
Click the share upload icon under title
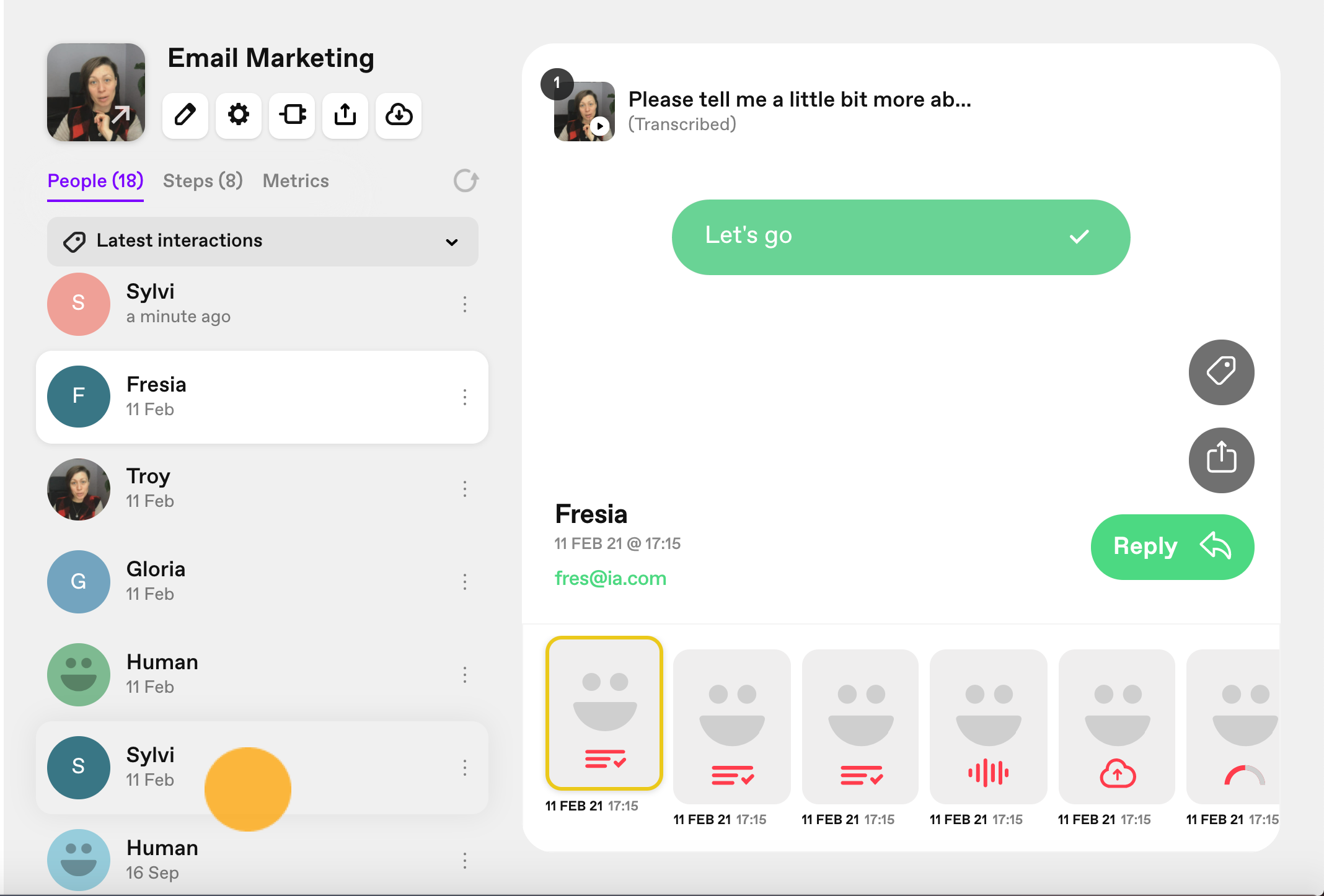(345, 115)
